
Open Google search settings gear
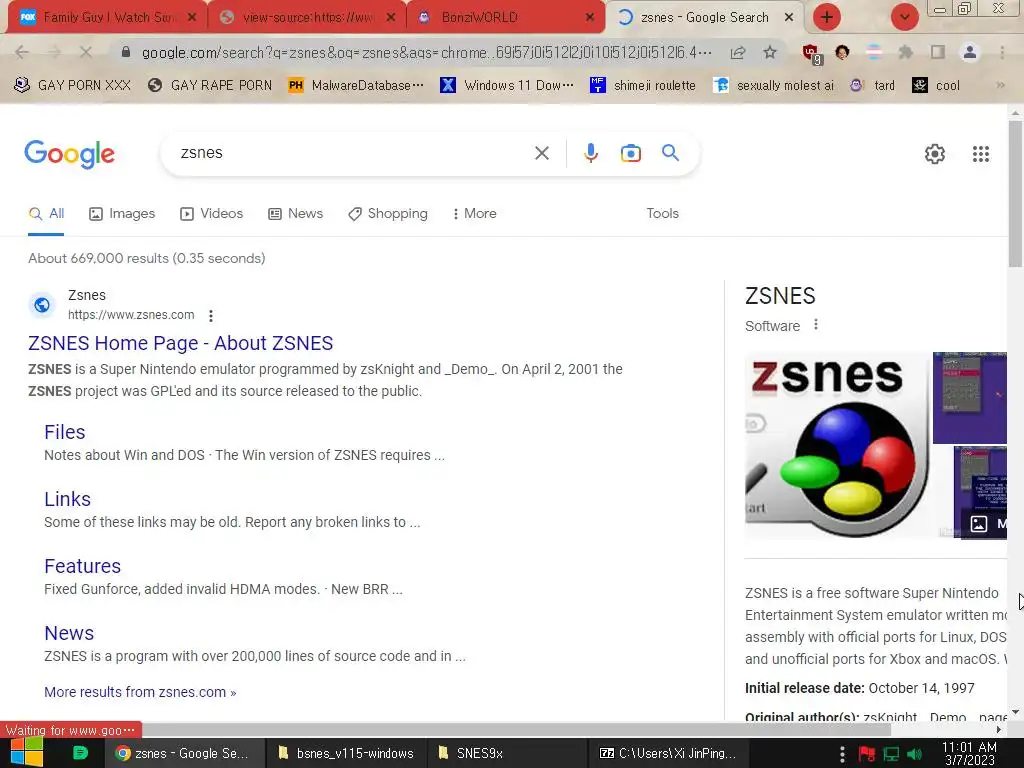(x=935, y=154)
